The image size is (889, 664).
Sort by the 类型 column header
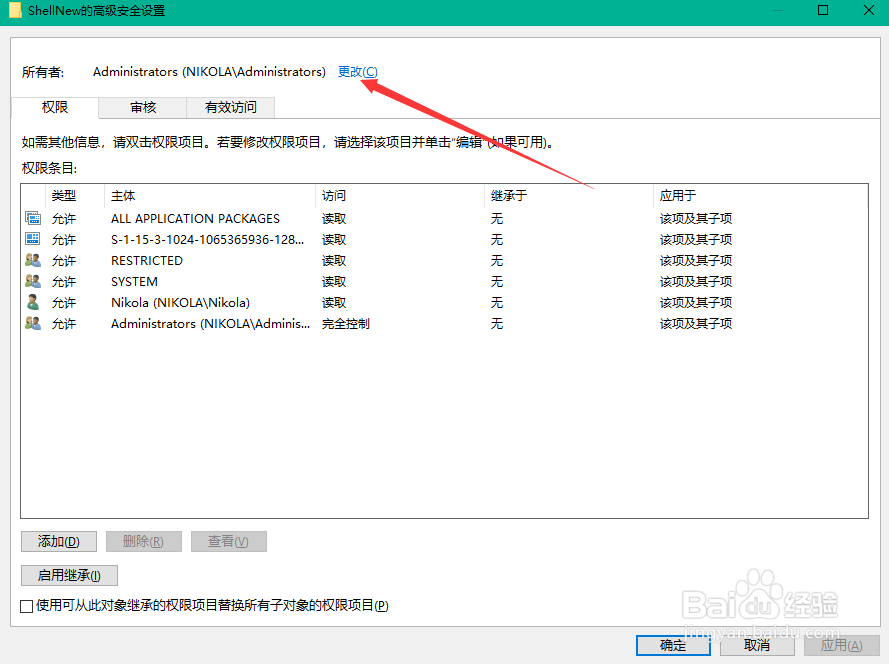(x=75, y=196)
